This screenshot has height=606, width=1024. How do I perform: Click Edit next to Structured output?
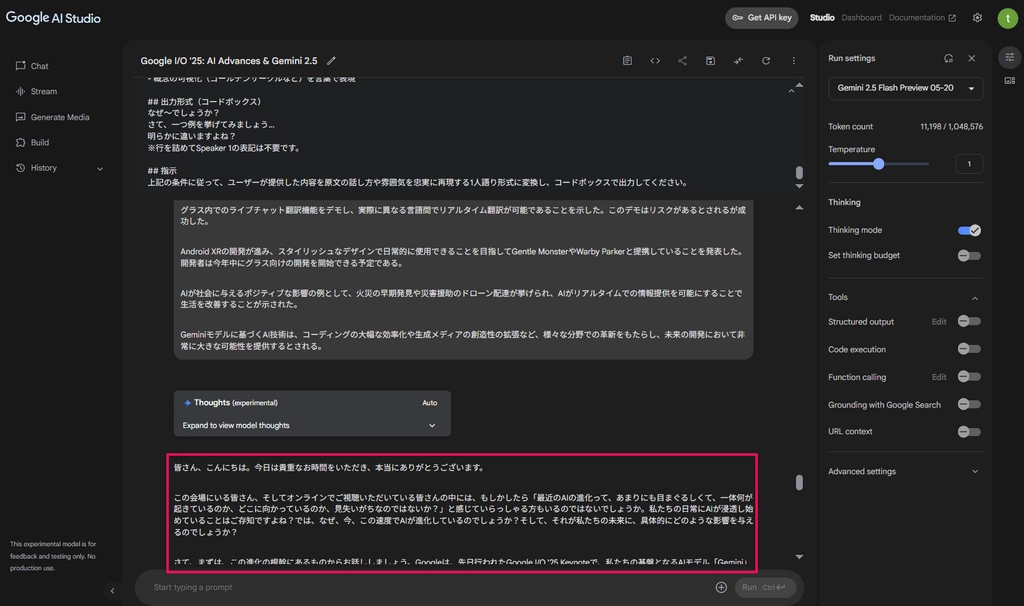[938, 322]
